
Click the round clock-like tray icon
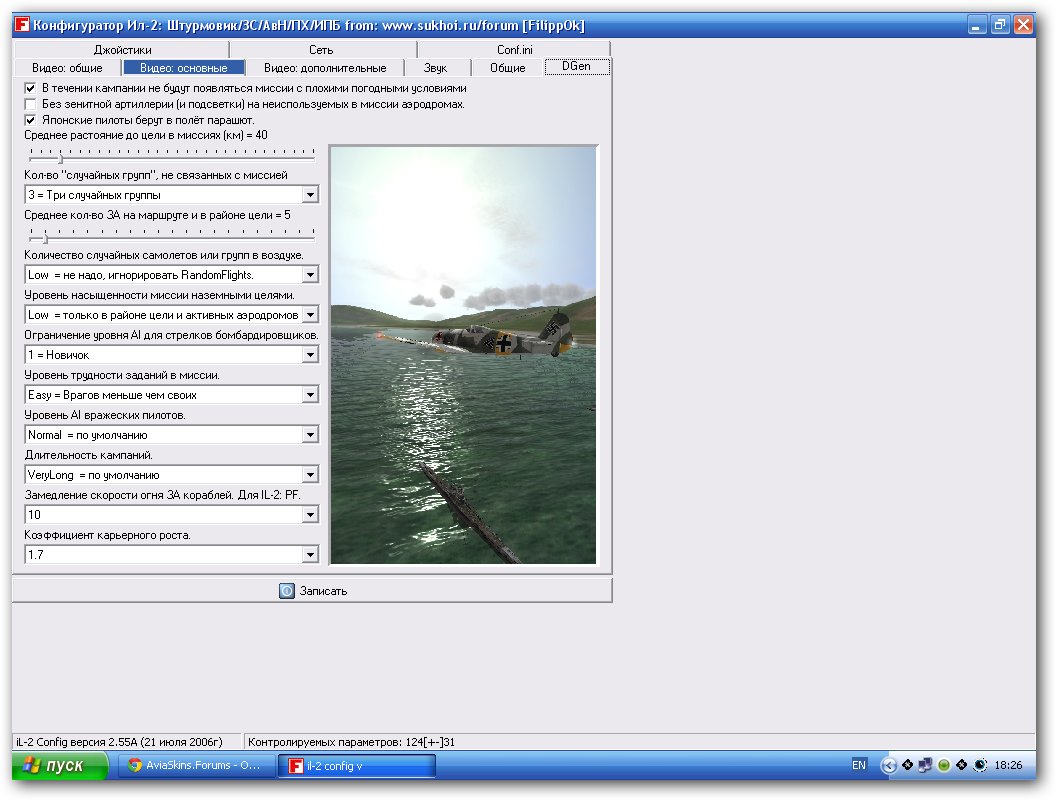coord(980,765)
